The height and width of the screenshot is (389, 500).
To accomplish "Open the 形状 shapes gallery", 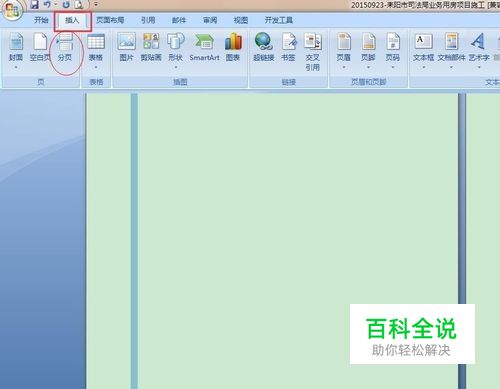I will [175, 47].
